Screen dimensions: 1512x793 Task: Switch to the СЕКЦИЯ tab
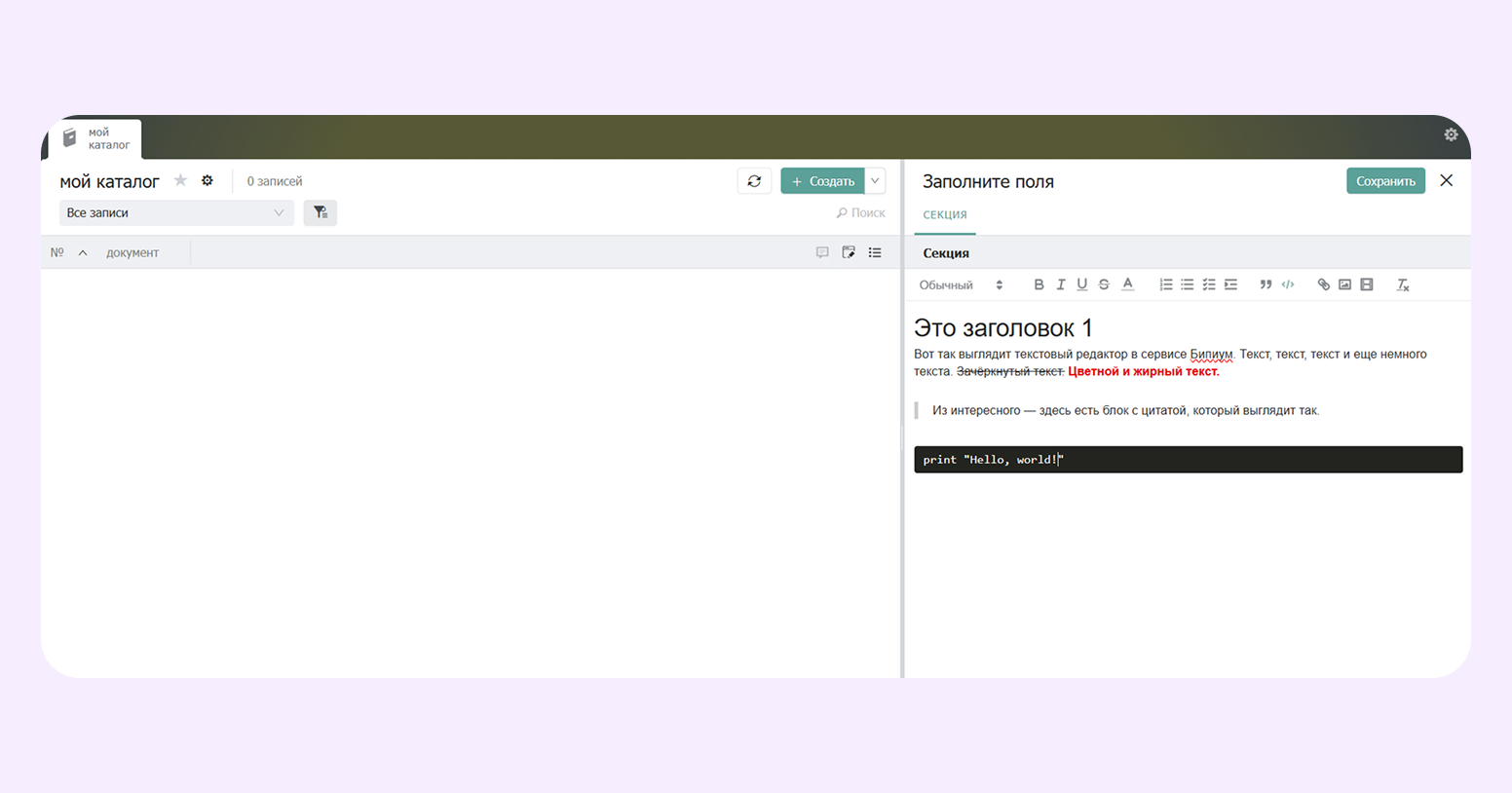coord(944,214)
